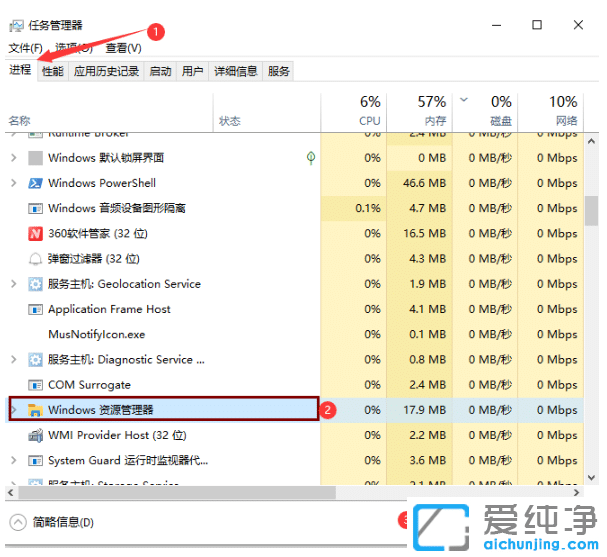
Task: Expand the Windows PowerShell process group
Action: pos(14,183)
